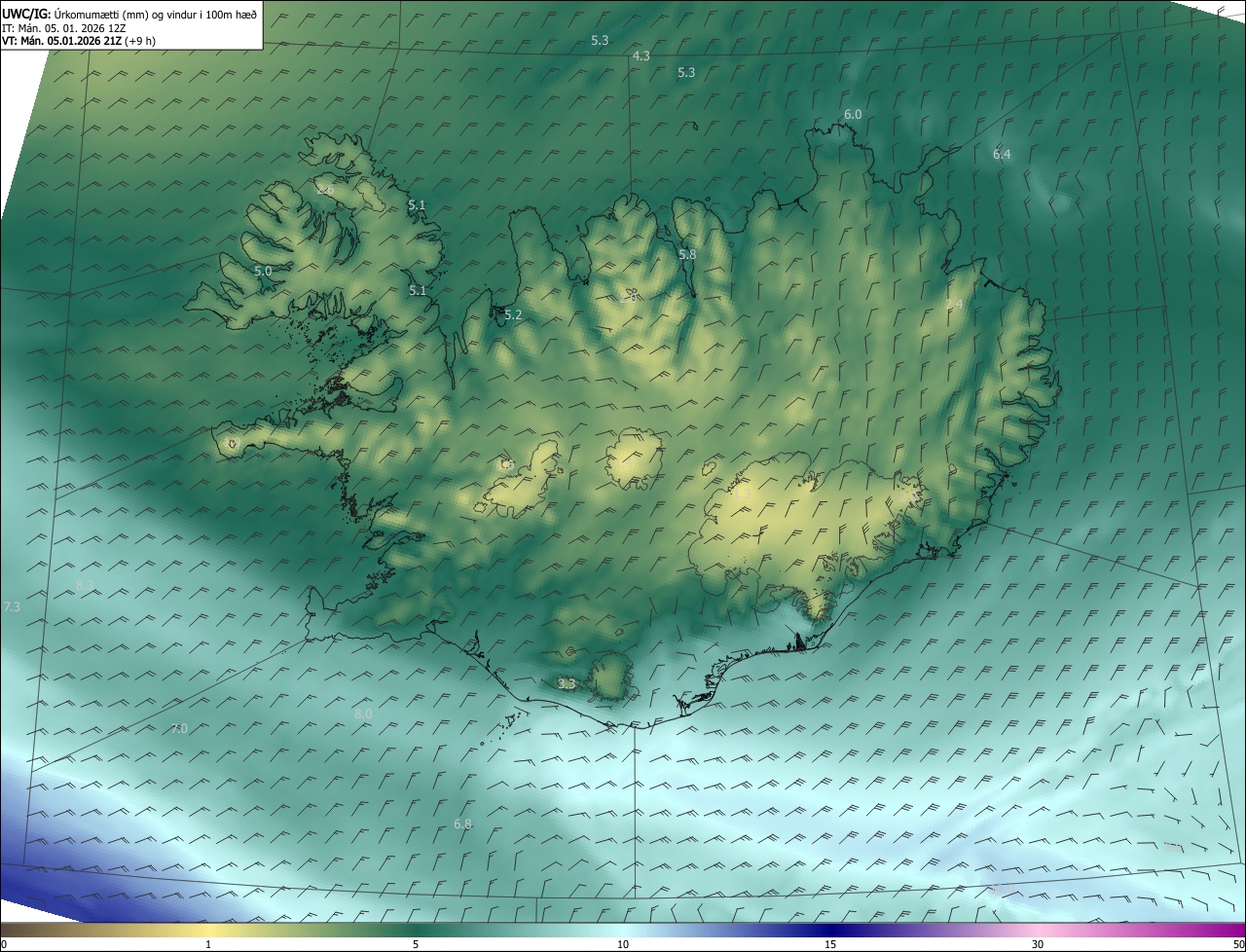Click the 6.0 value label

coord(853,114)
